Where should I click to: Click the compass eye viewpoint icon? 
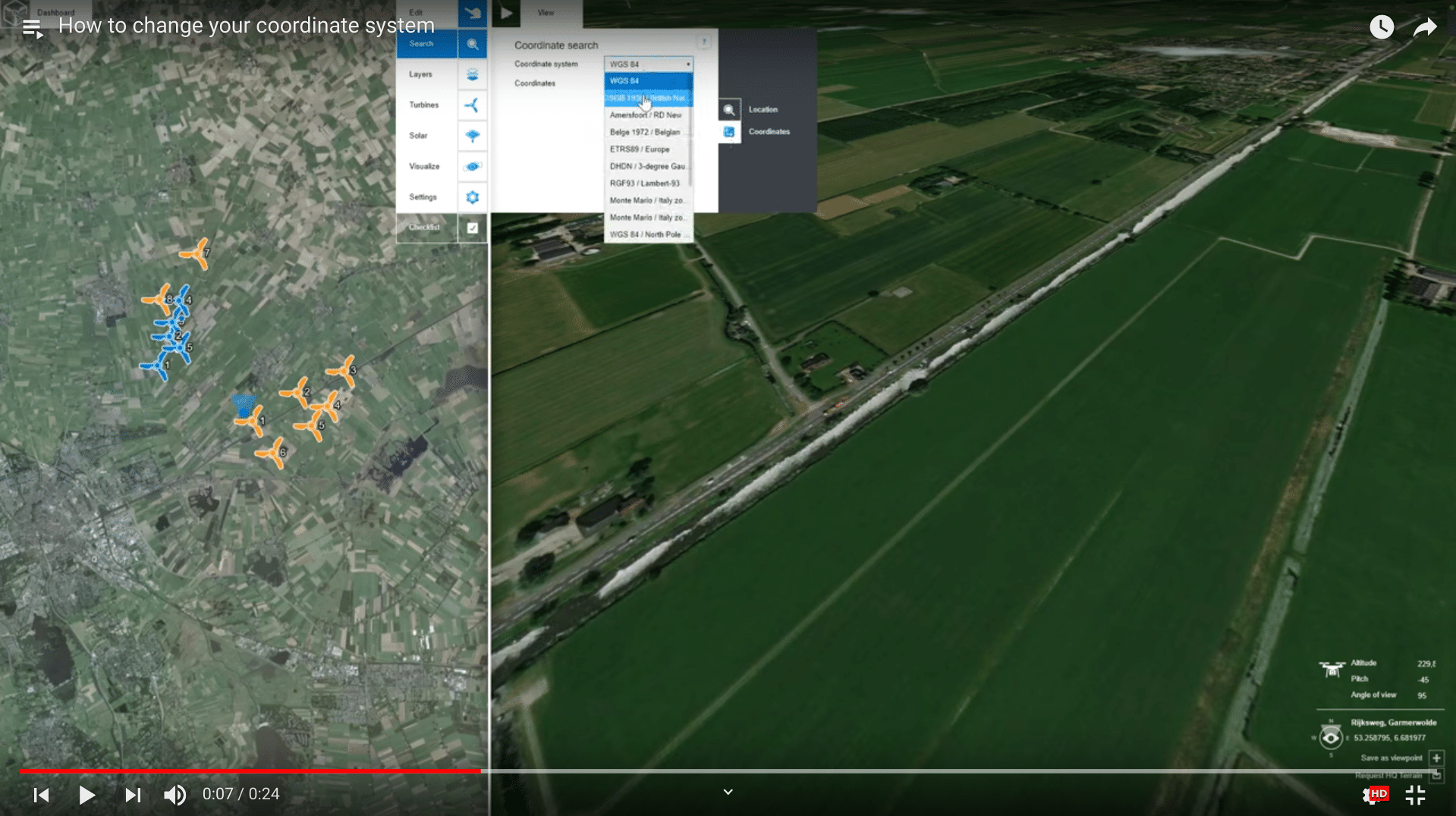[1330, 736]
